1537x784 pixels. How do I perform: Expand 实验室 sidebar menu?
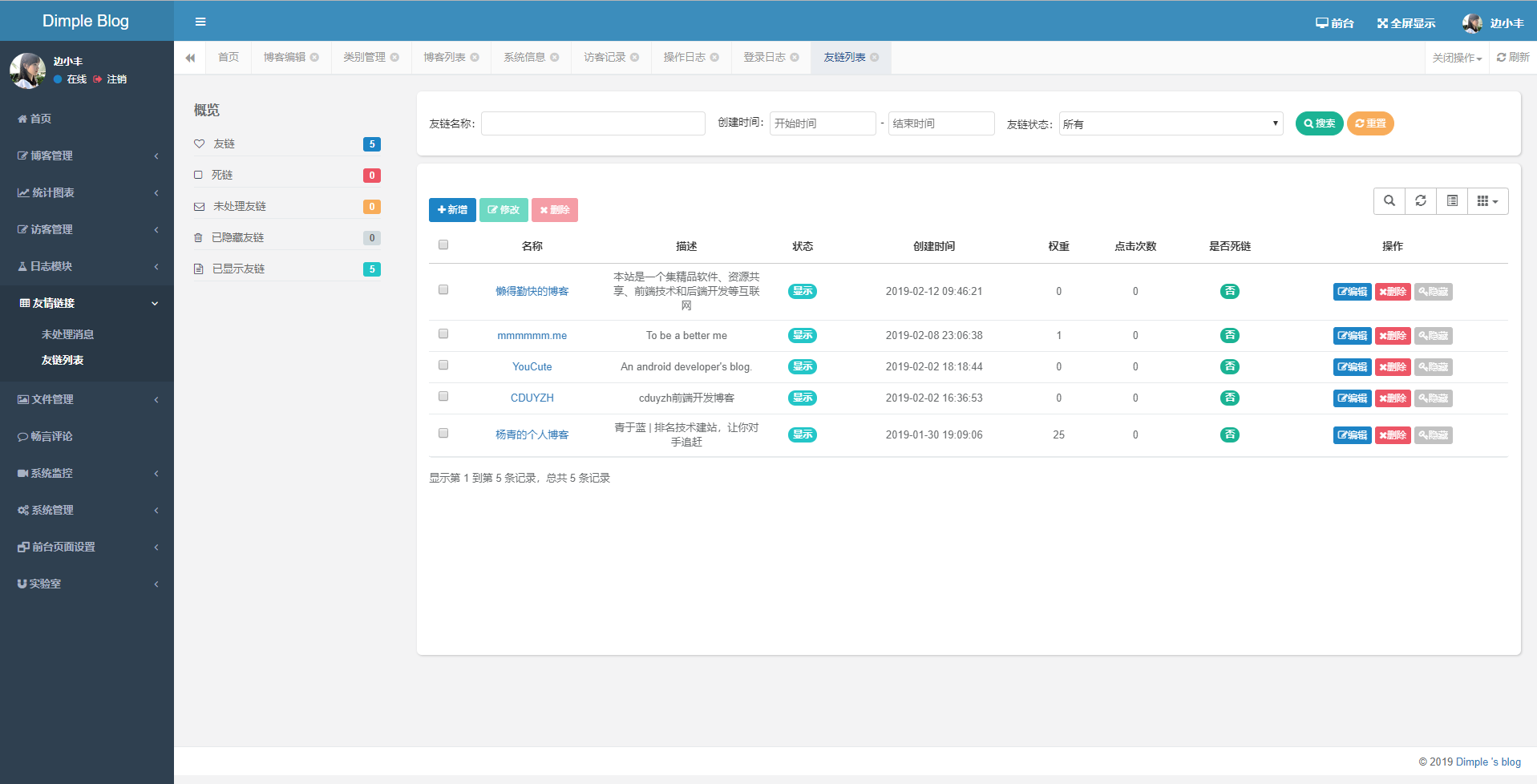(87, 584)
